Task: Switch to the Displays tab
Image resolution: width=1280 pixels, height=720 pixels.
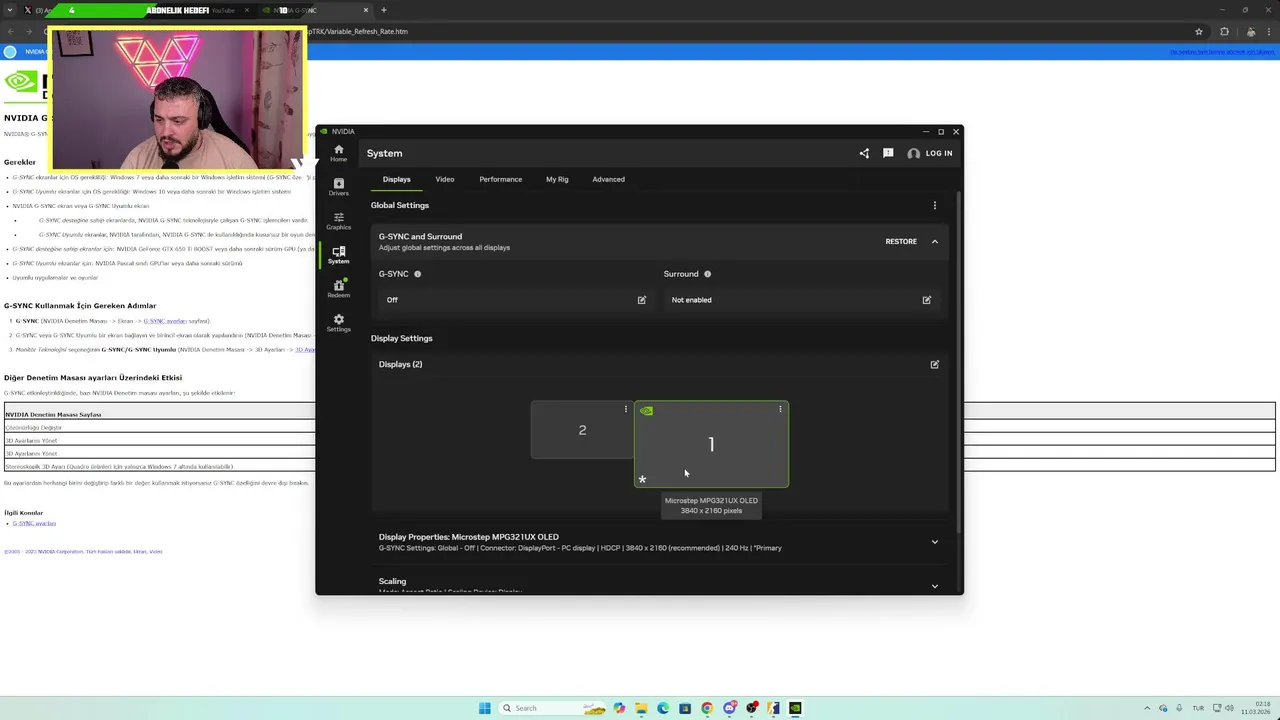Action: tap(396, 179)
